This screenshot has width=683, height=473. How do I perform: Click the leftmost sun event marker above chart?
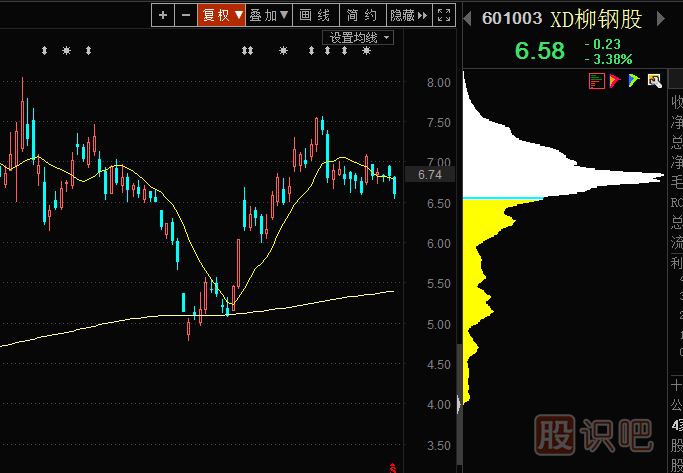coord(66,50)
